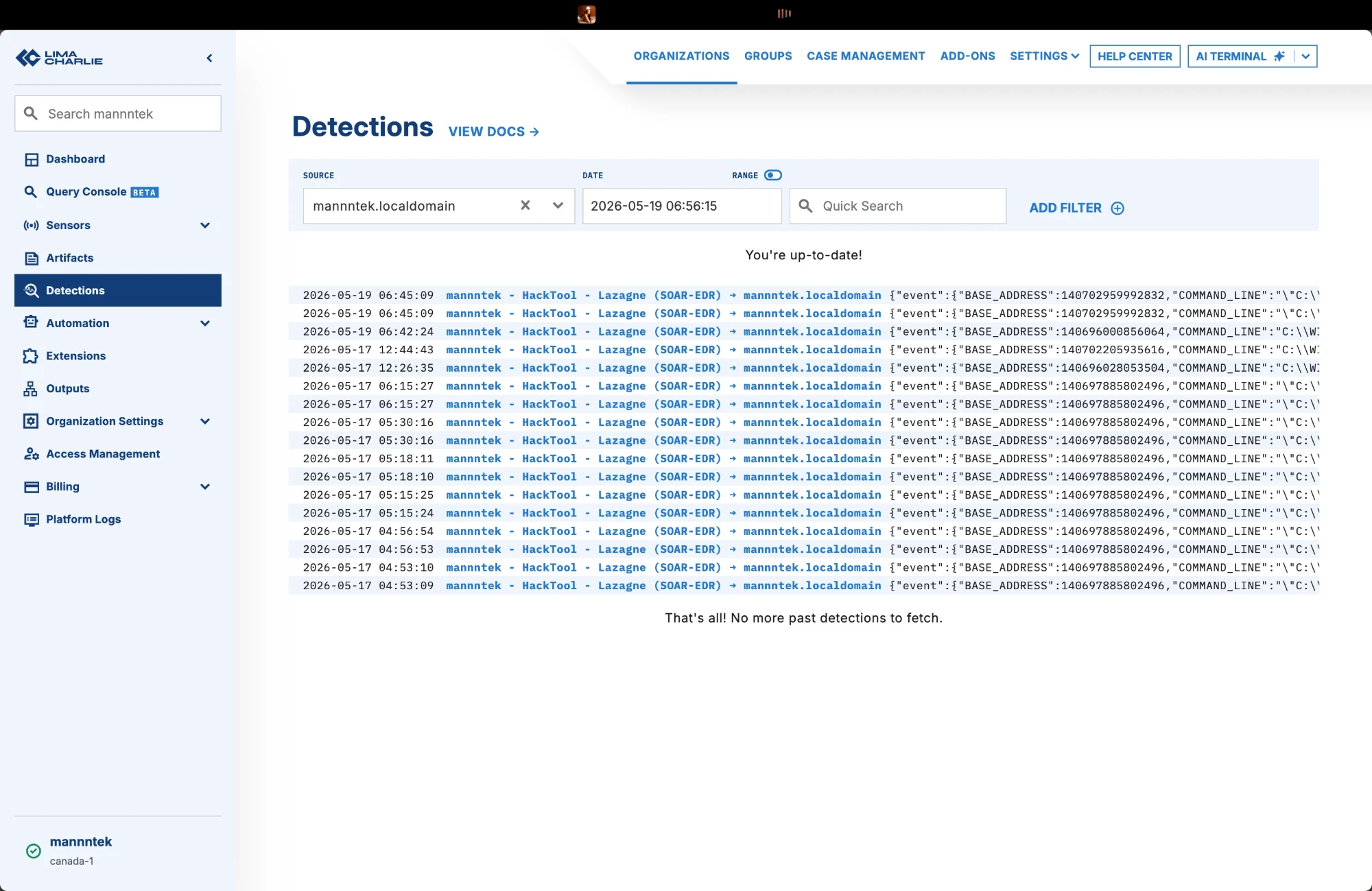1372x891 pixels.
Task: Focus the Search mannntek field
Action: pyautogui.click(x=118, y=113)
